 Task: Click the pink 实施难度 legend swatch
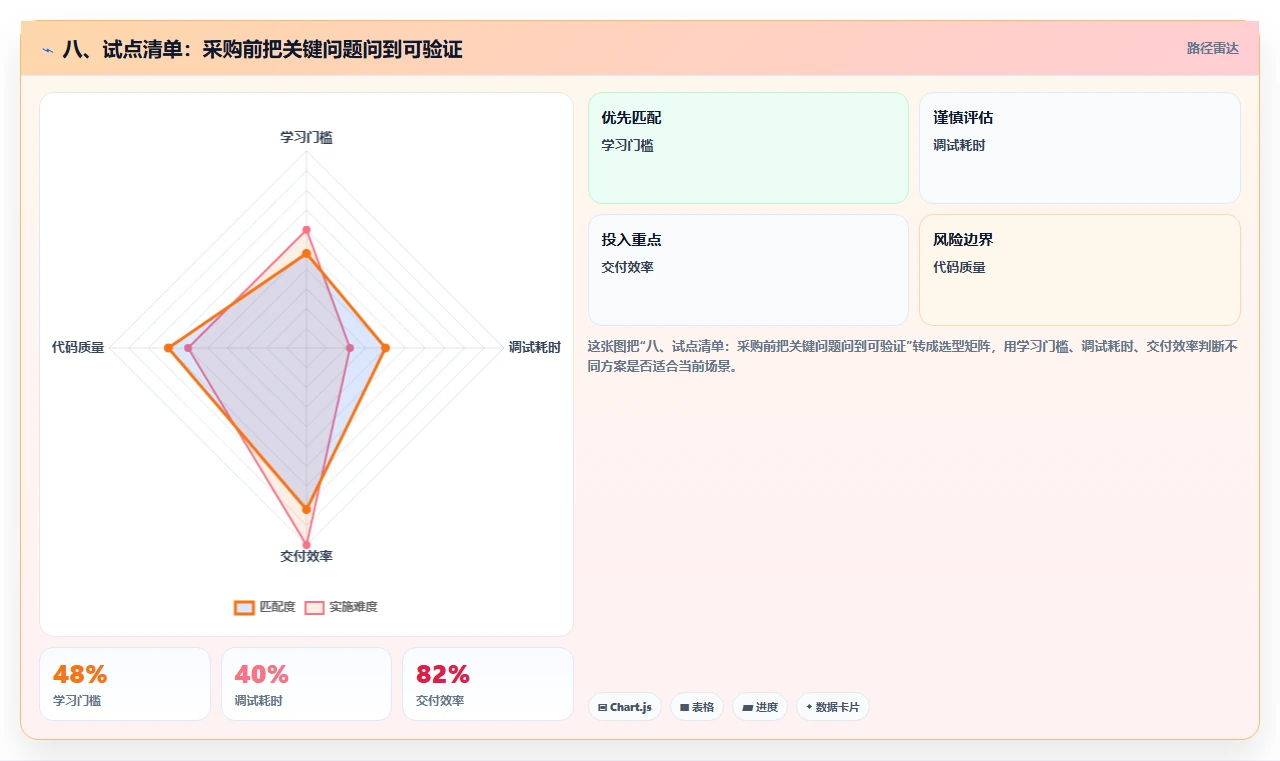pyautogui.click(x=315, y=607)
